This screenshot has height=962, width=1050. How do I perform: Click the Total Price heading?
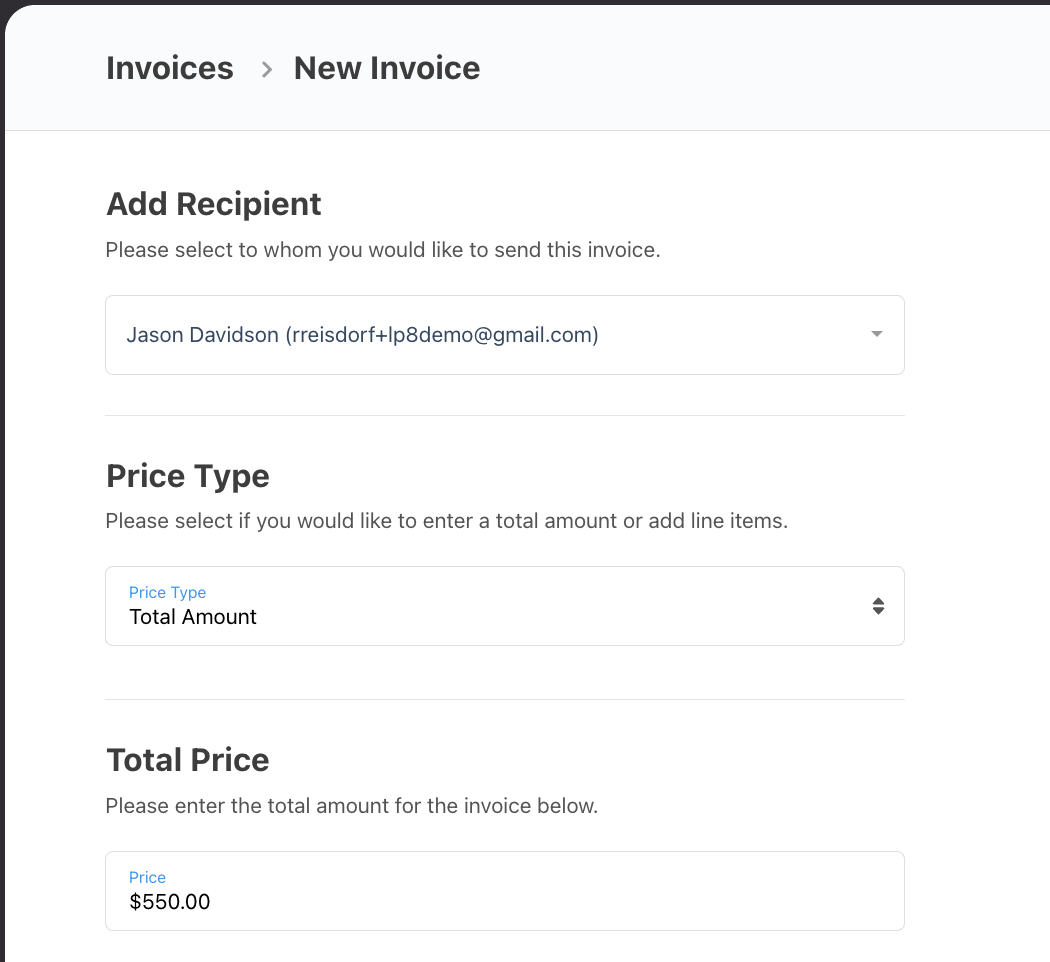187,760
